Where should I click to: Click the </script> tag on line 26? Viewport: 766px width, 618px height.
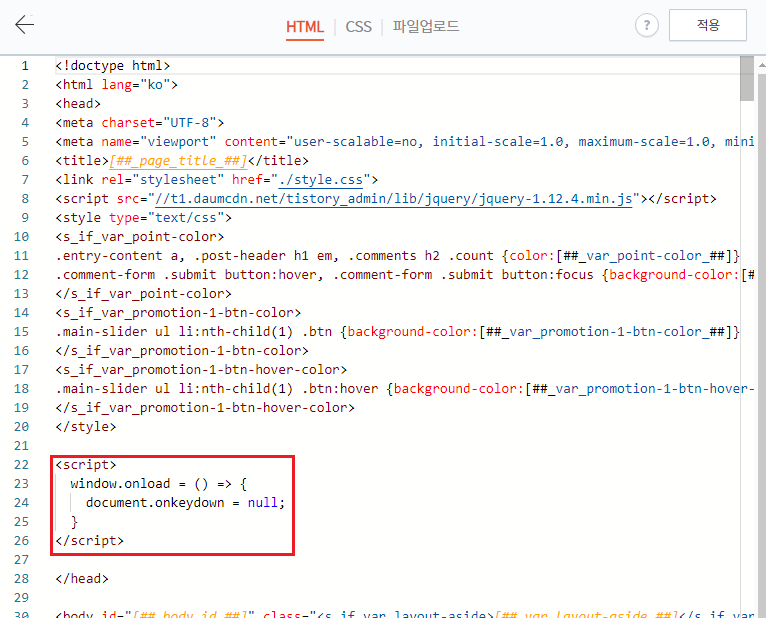(x=89, y=541)
